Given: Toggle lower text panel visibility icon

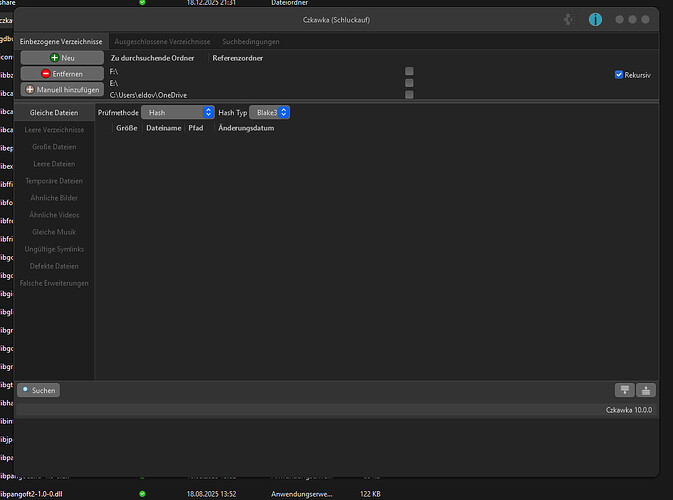Looking at the screenshot, I should 645,390.
